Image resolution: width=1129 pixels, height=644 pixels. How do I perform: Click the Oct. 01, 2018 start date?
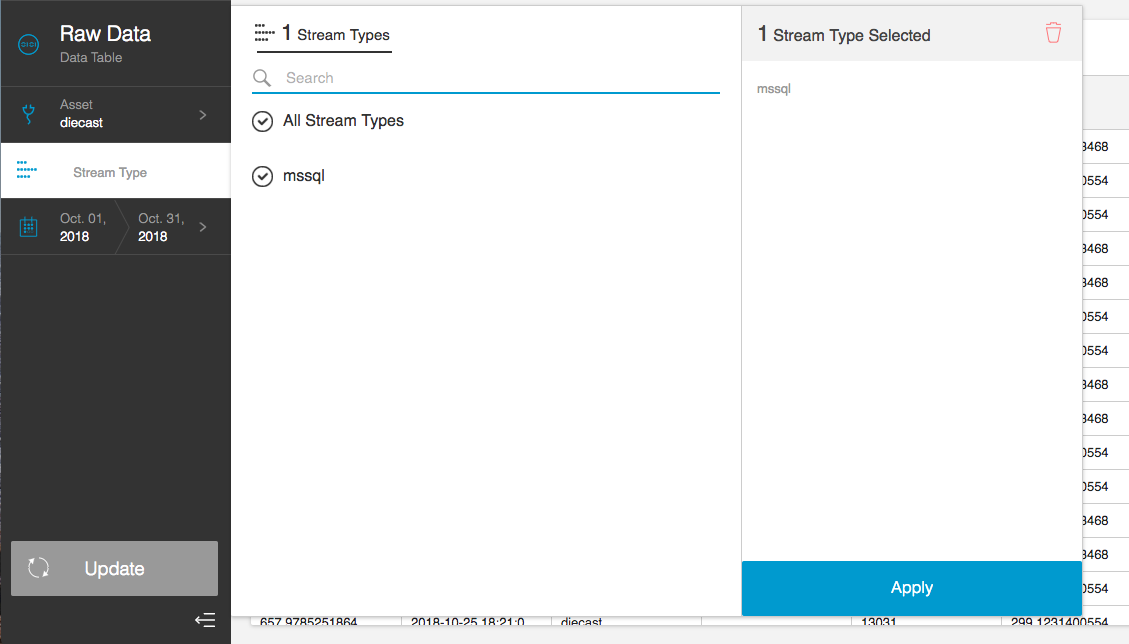click(83, 227)
